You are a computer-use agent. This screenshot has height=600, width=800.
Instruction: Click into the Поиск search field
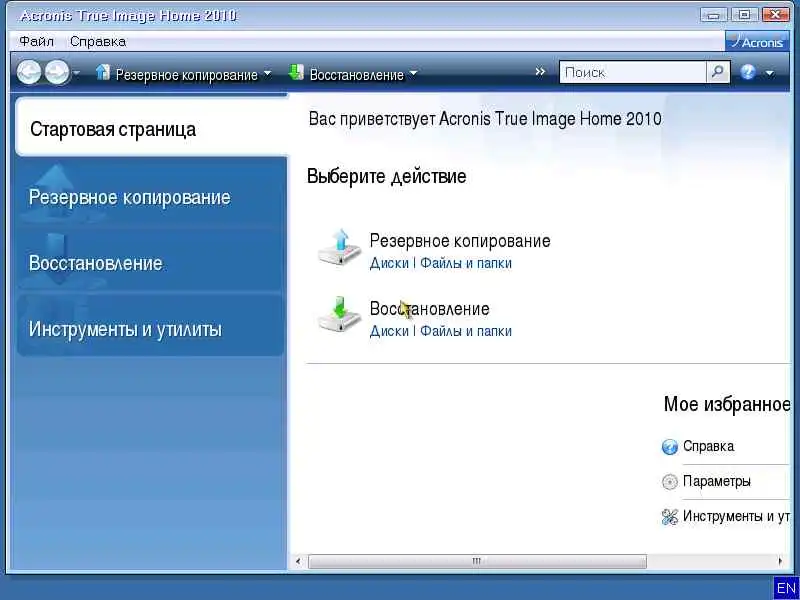pos(633,72)
